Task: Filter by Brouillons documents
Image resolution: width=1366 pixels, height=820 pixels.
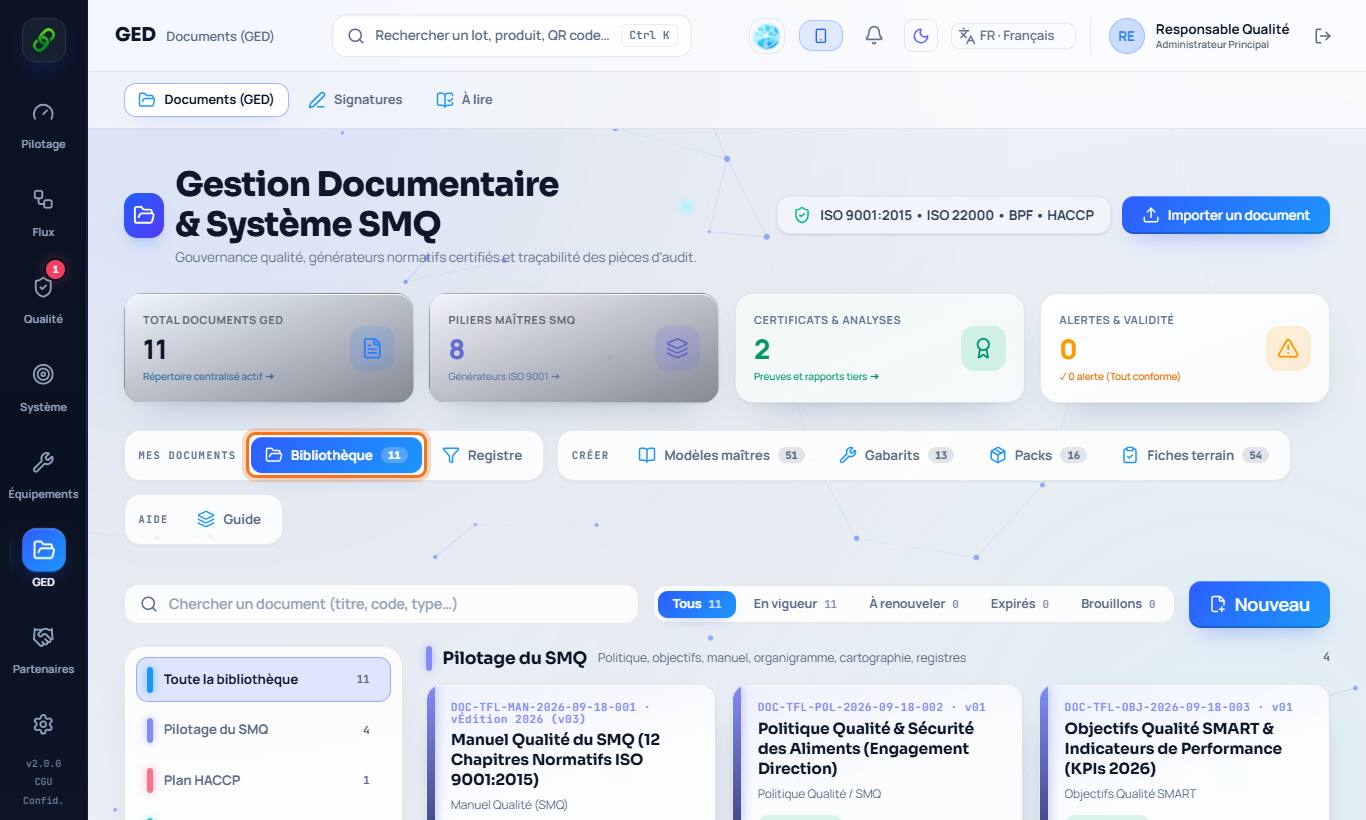Action: [x=1118, y=604]
